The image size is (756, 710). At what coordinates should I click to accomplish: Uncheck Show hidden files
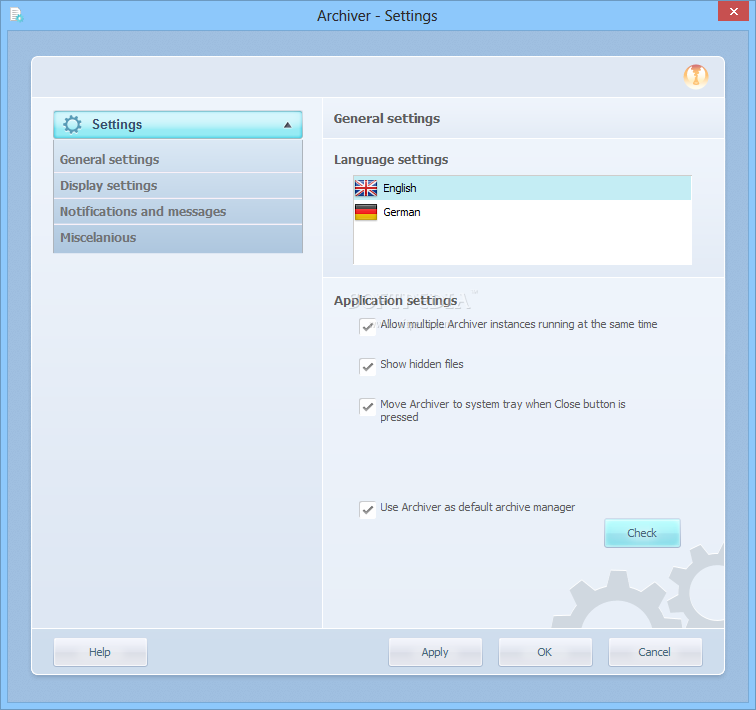[x=367, y=366]
